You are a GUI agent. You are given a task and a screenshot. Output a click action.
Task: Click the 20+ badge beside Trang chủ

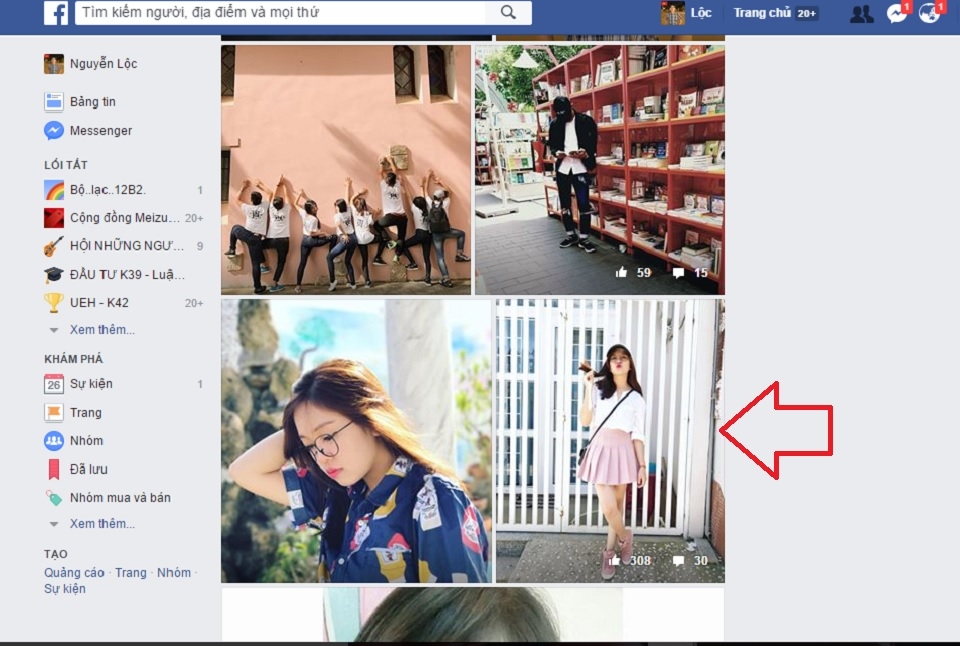pyautogui.click(x=806, y=13)
